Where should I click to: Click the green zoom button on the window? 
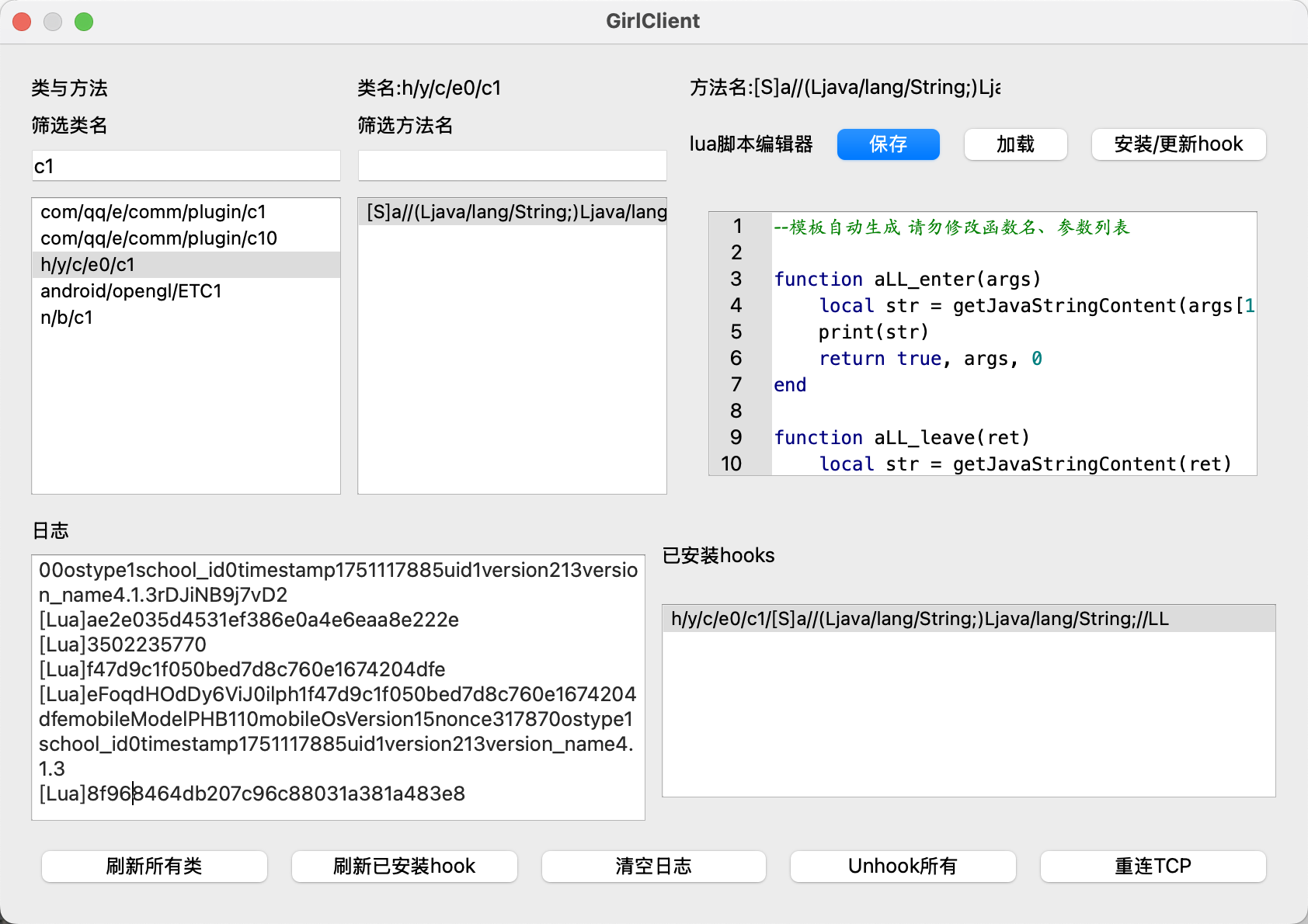pyautogui.click(x=84, y=21)
